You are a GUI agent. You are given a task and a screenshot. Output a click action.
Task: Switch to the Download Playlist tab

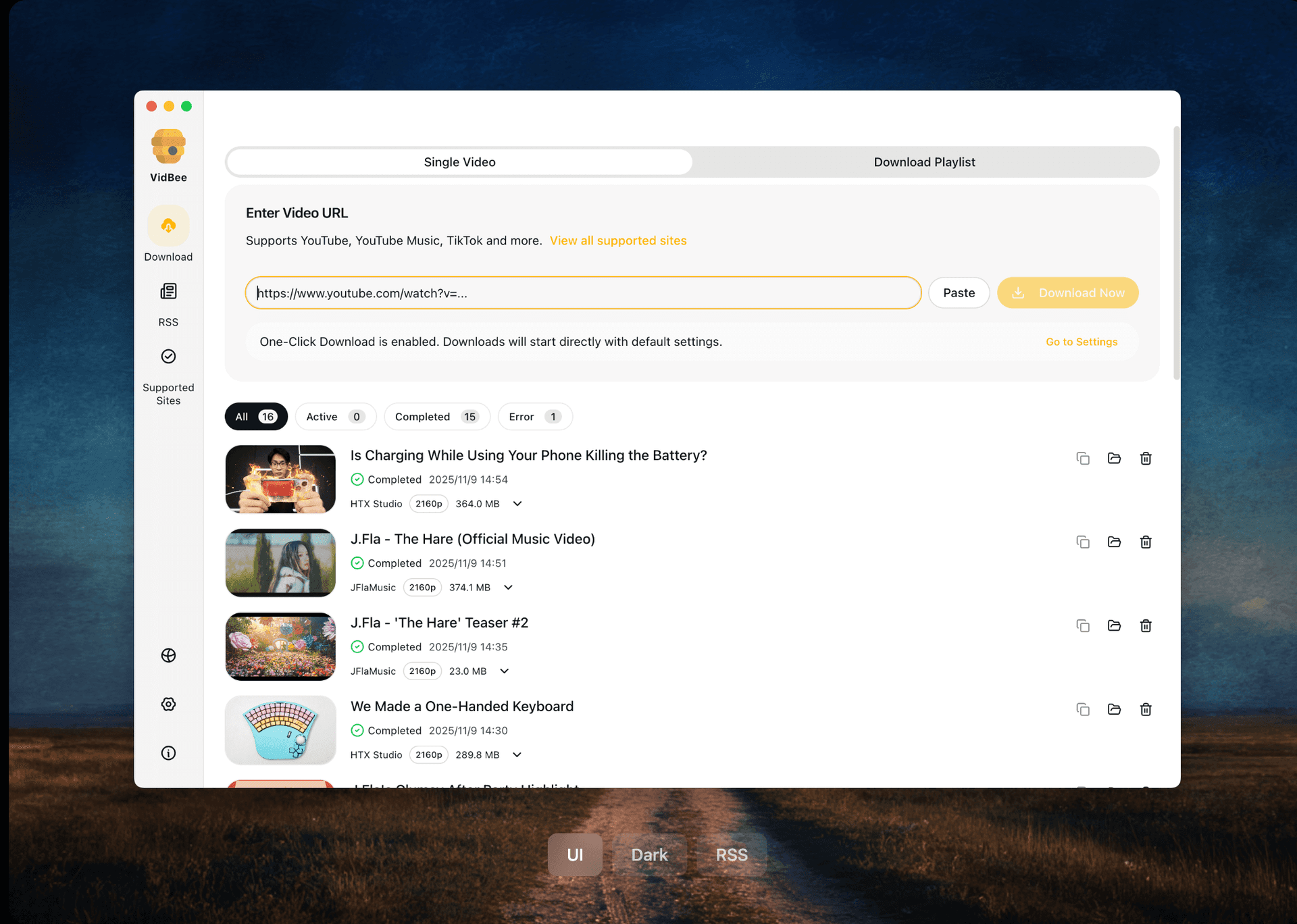click(x=924, y=162)
